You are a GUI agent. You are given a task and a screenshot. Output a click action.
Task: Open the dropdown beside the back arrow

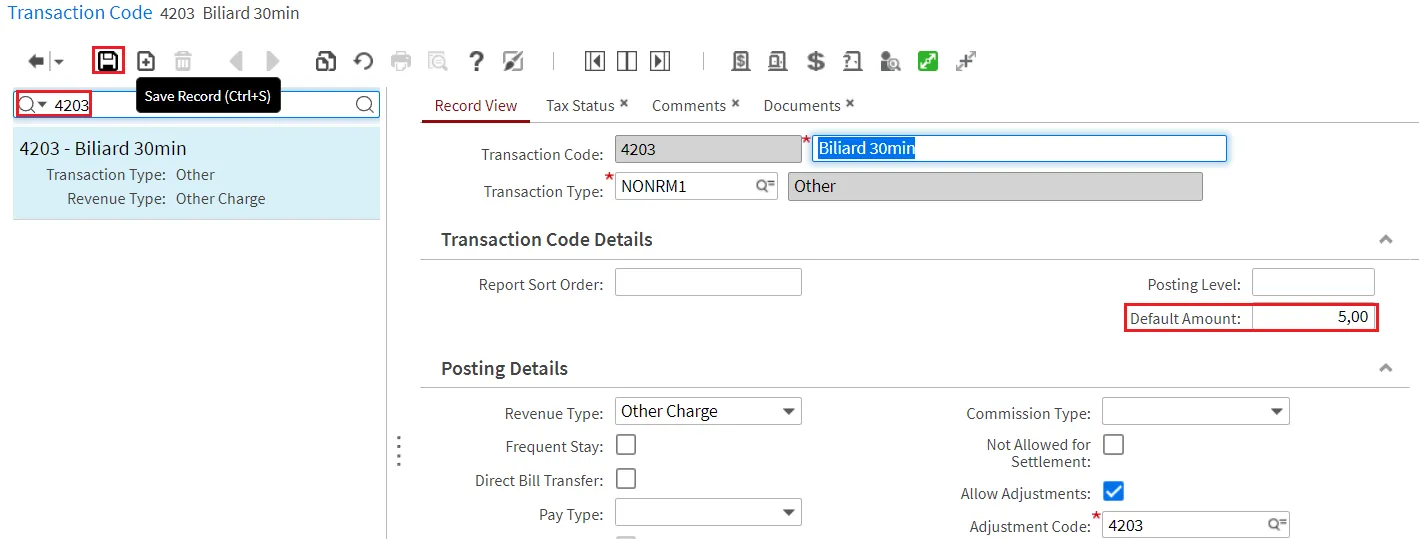coord(58,62)
